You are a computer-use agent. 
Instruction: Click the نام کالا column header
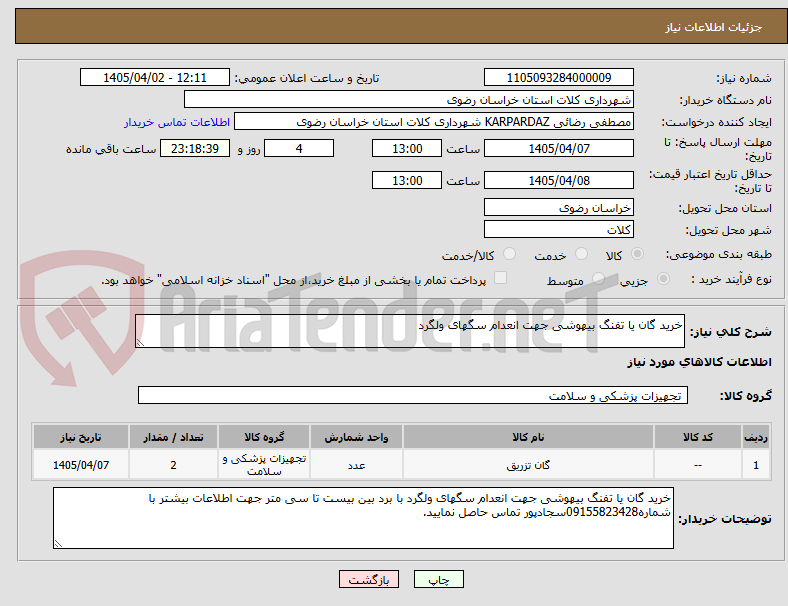(x=528, y=437)
